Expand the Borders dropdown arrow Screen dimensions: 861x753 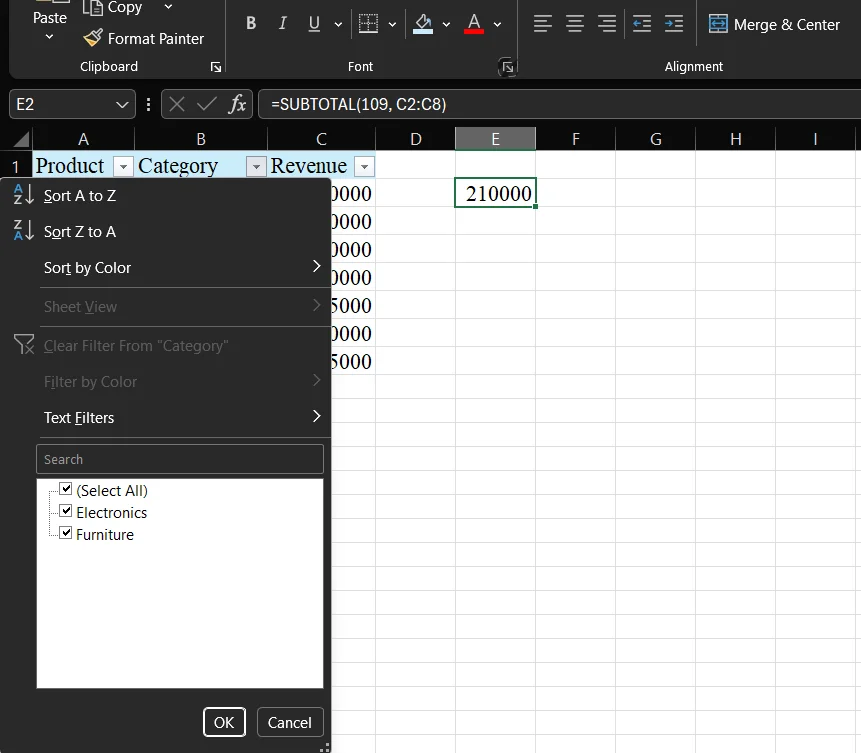click(392, 24)
